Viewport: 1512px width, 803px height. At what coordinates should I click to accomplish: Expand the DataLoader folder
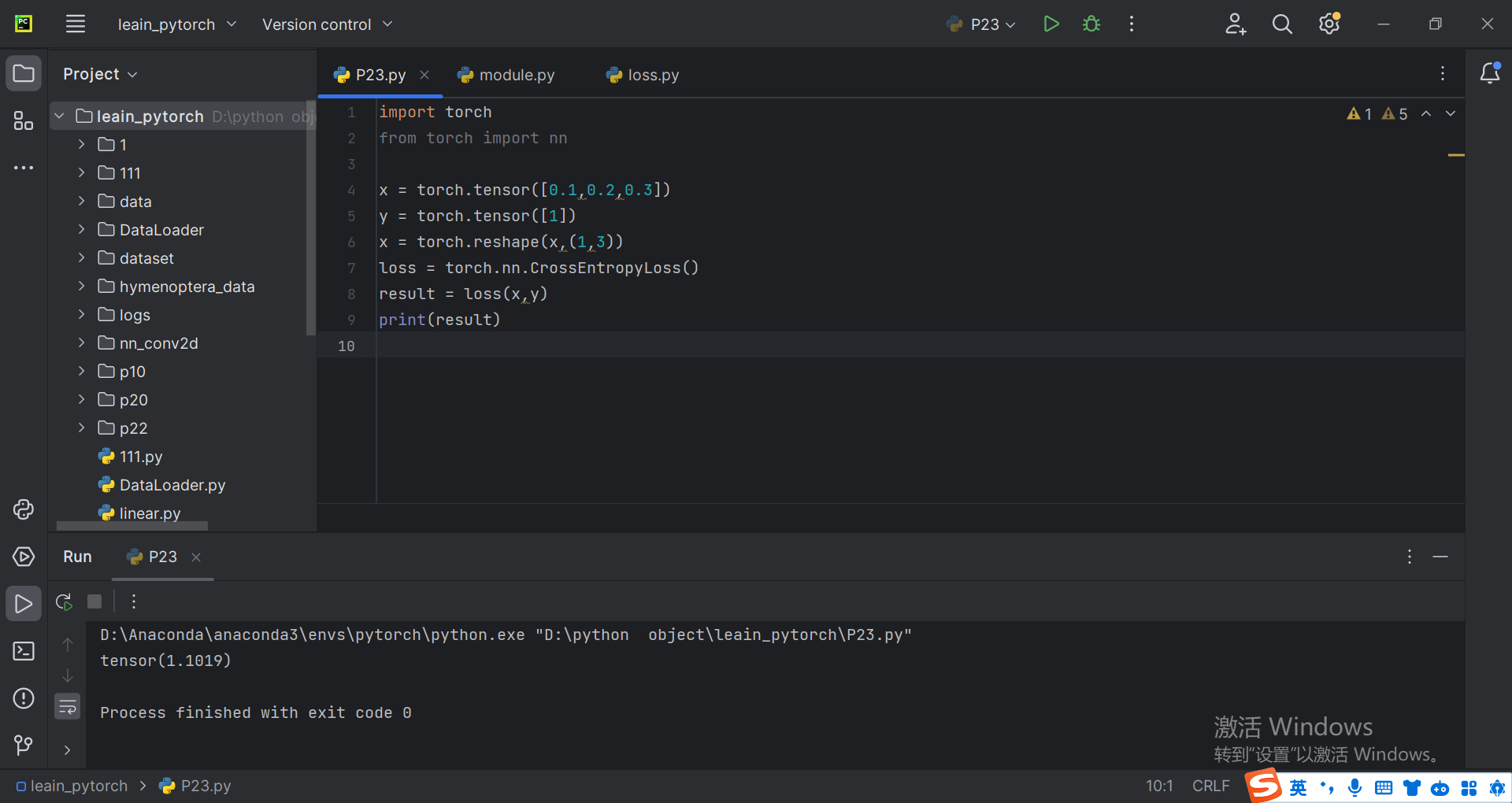81,229
